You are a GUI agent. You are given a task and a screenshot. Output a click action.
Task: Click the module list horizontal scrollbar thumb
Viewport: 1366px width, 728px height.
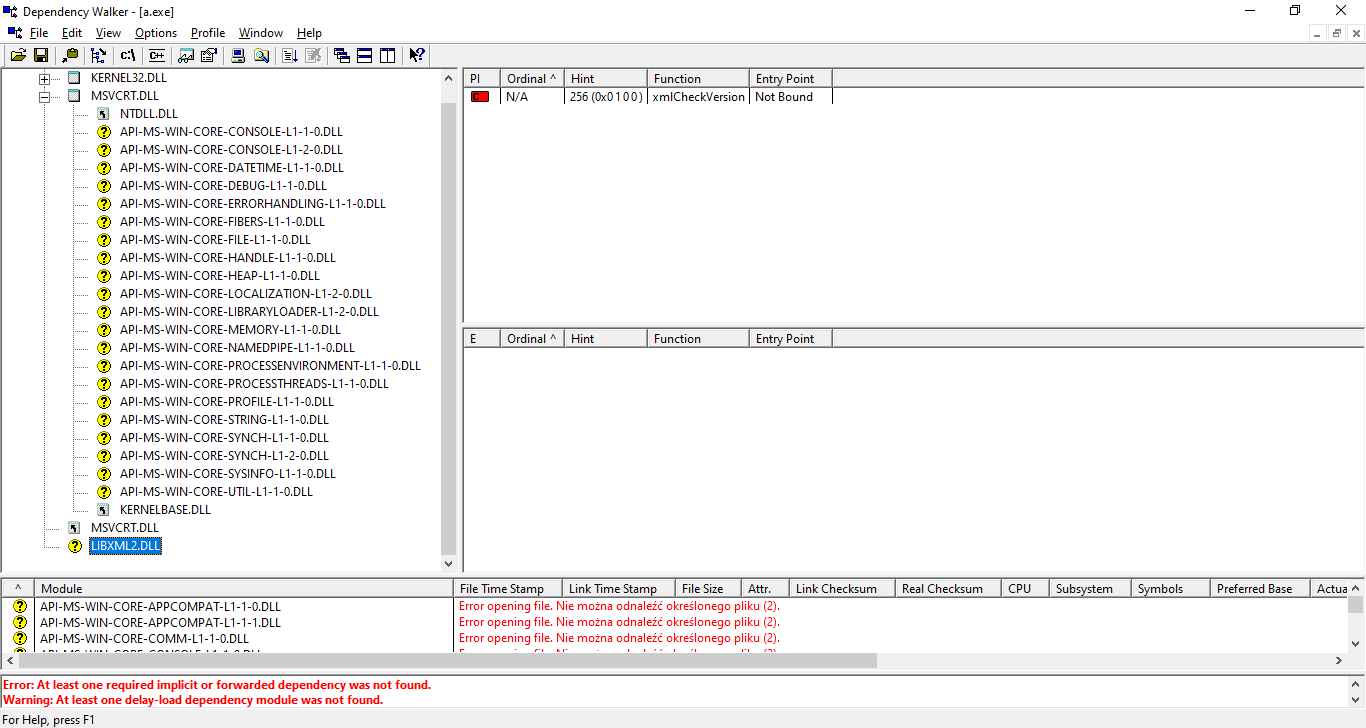pos(448,661)
